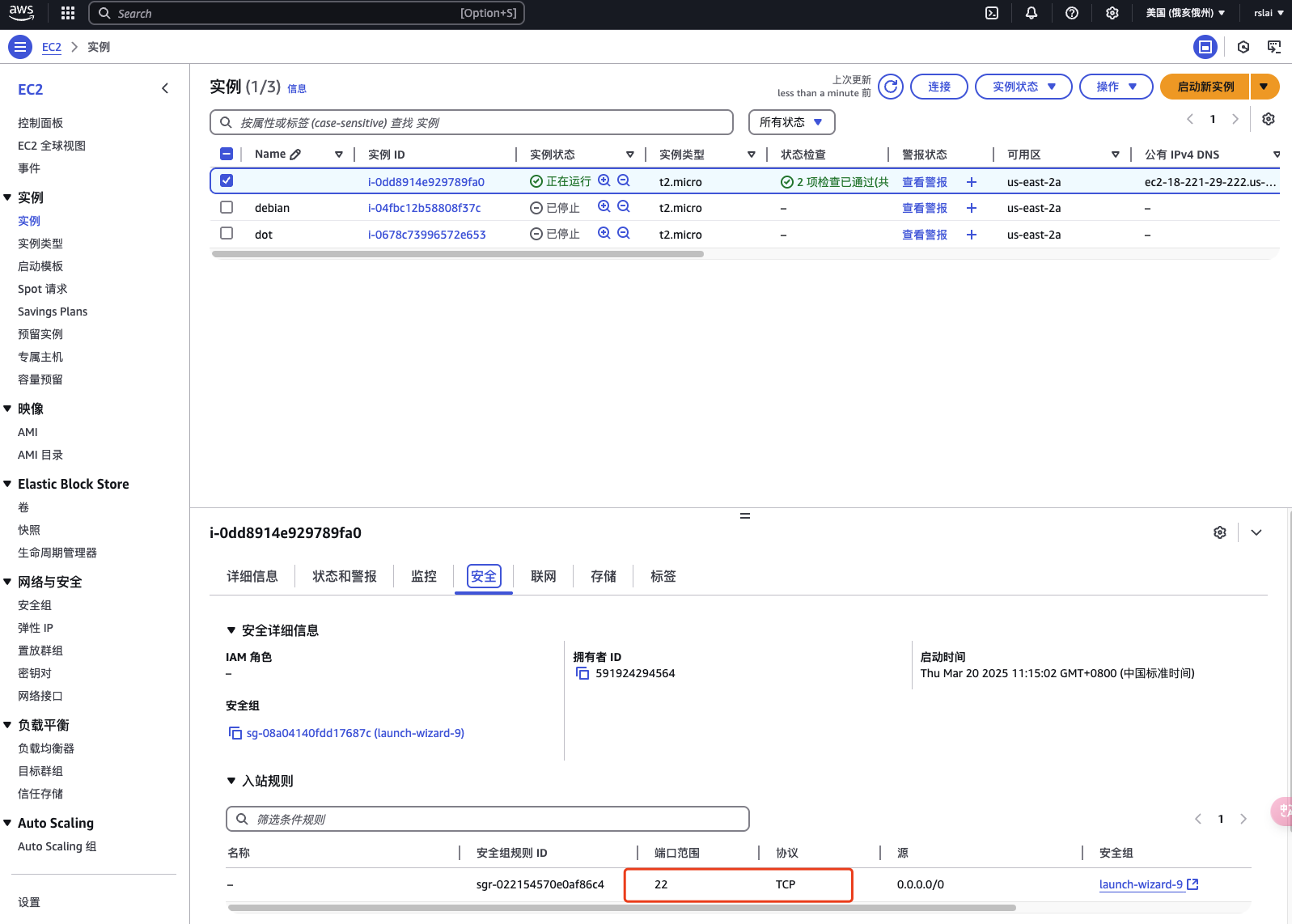Image resolution: width=1292 pixels, height=924 pixels.
Task: Click the 连接 connect button
Action: tap(939, 87)
